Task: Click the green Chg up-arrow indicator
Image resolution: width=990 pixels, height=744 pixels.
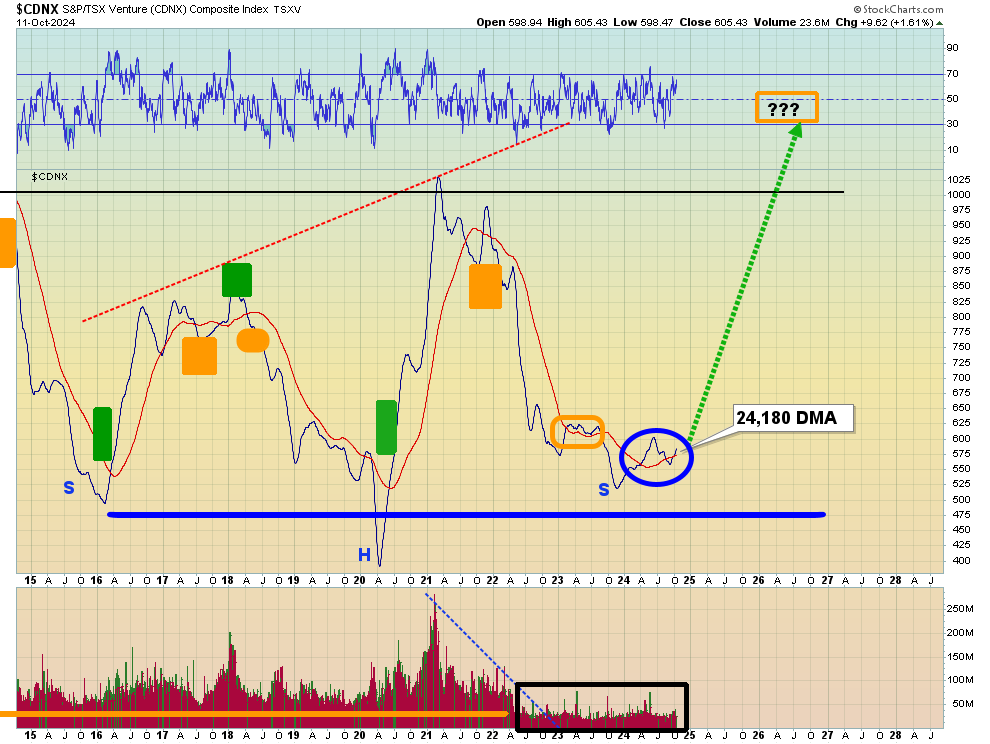Action: pyautogui.click(x=939, y=23)
